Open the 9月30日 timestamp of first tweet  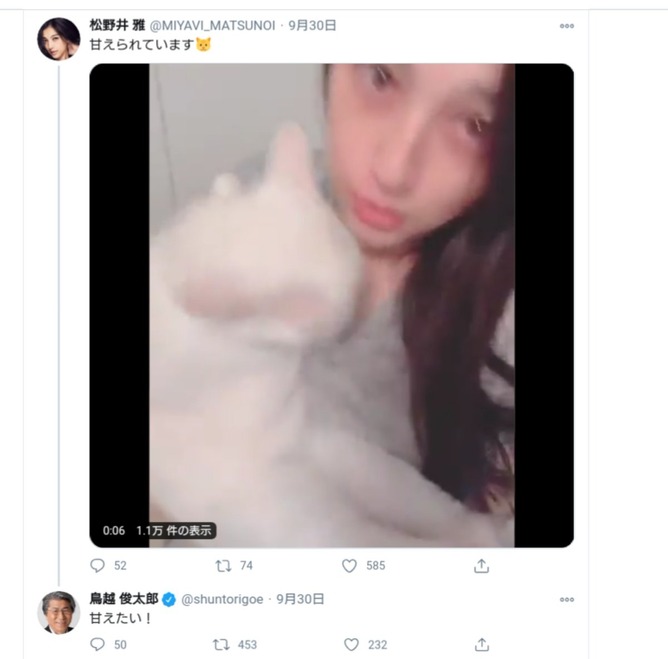click(312, 26)
